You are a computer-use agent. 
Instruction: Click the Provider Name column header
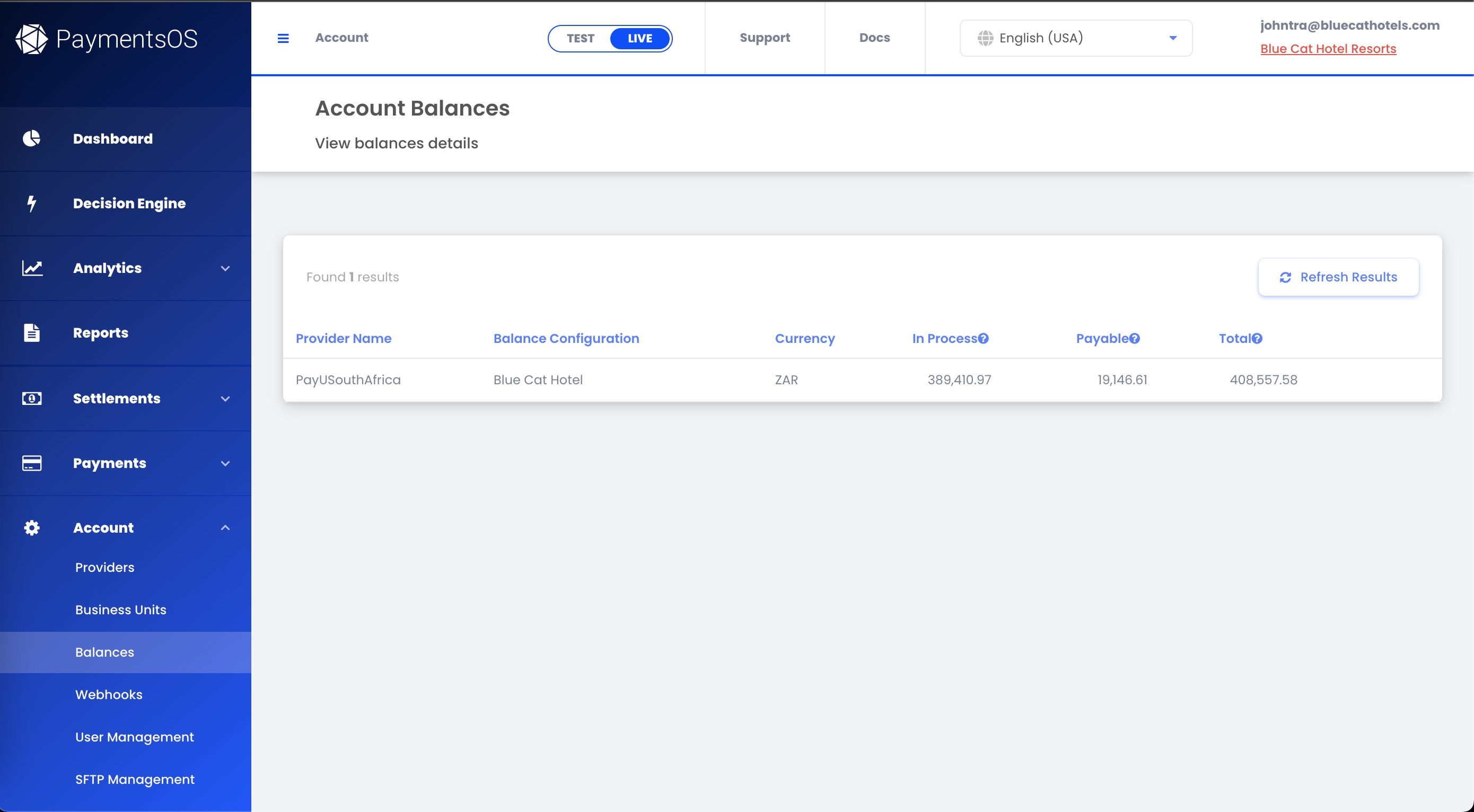click(344, 339)
